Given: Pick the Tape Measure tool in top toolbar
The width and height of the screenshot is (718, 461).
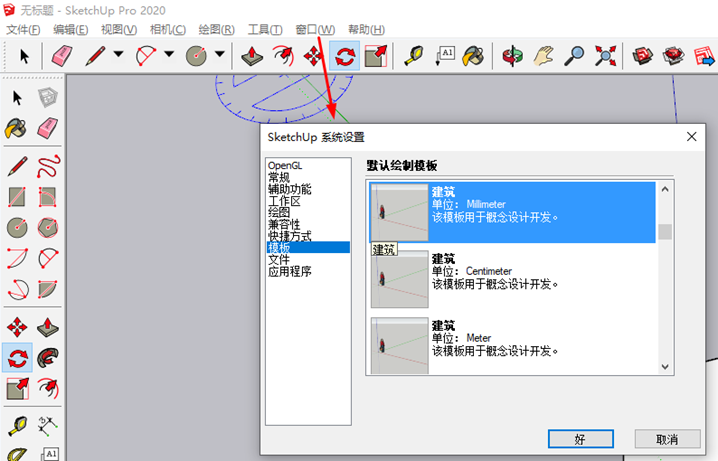Looking at the screenshot, I should (x=414, y=56).
